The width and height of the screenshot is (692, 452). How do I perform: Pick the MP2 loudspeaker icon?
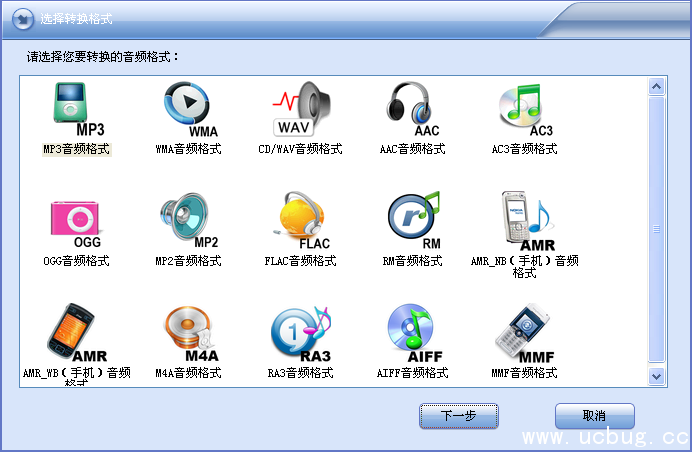click(x=190, y=221)
